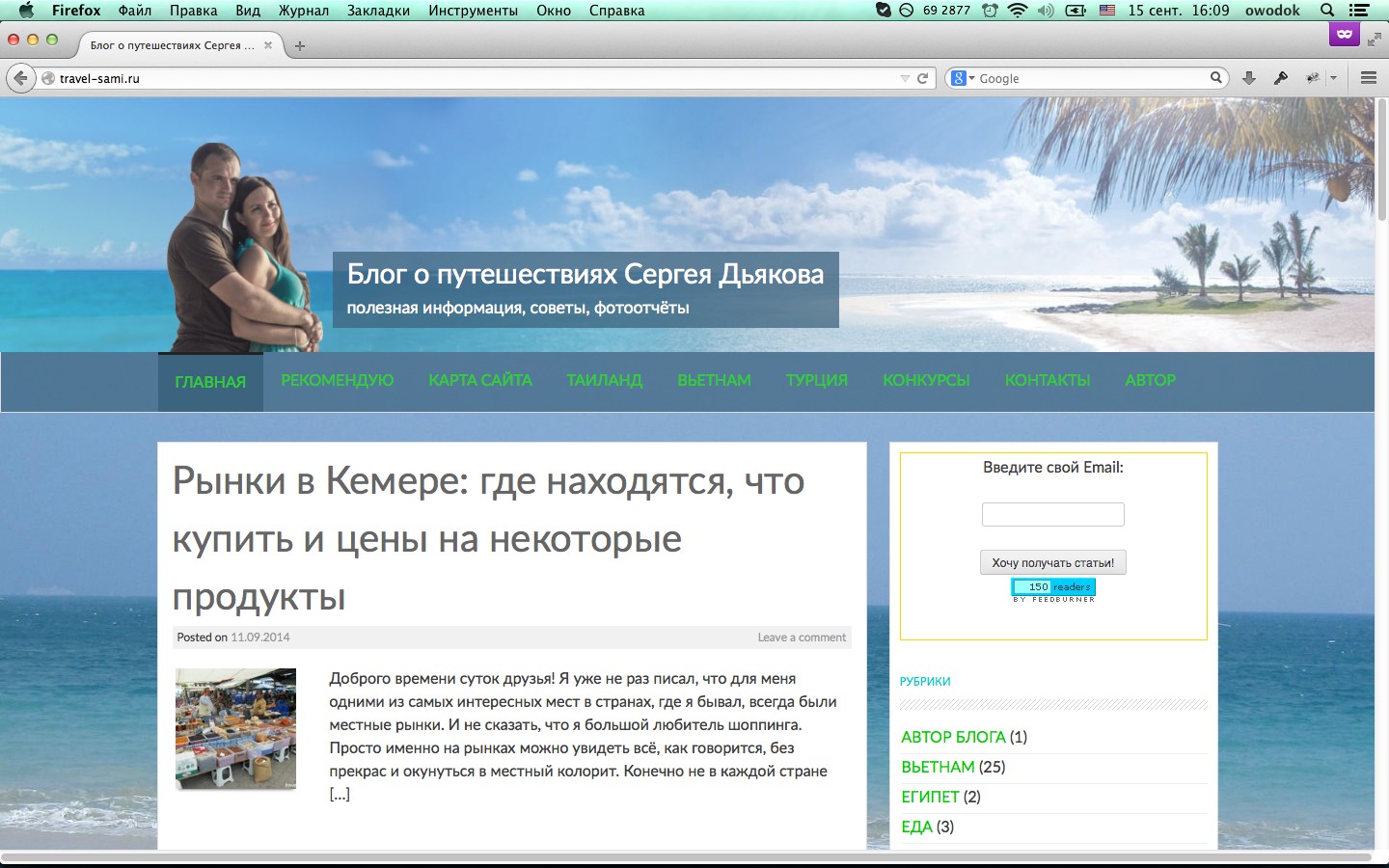Open the Notification Center list icon

point(1359,11)
